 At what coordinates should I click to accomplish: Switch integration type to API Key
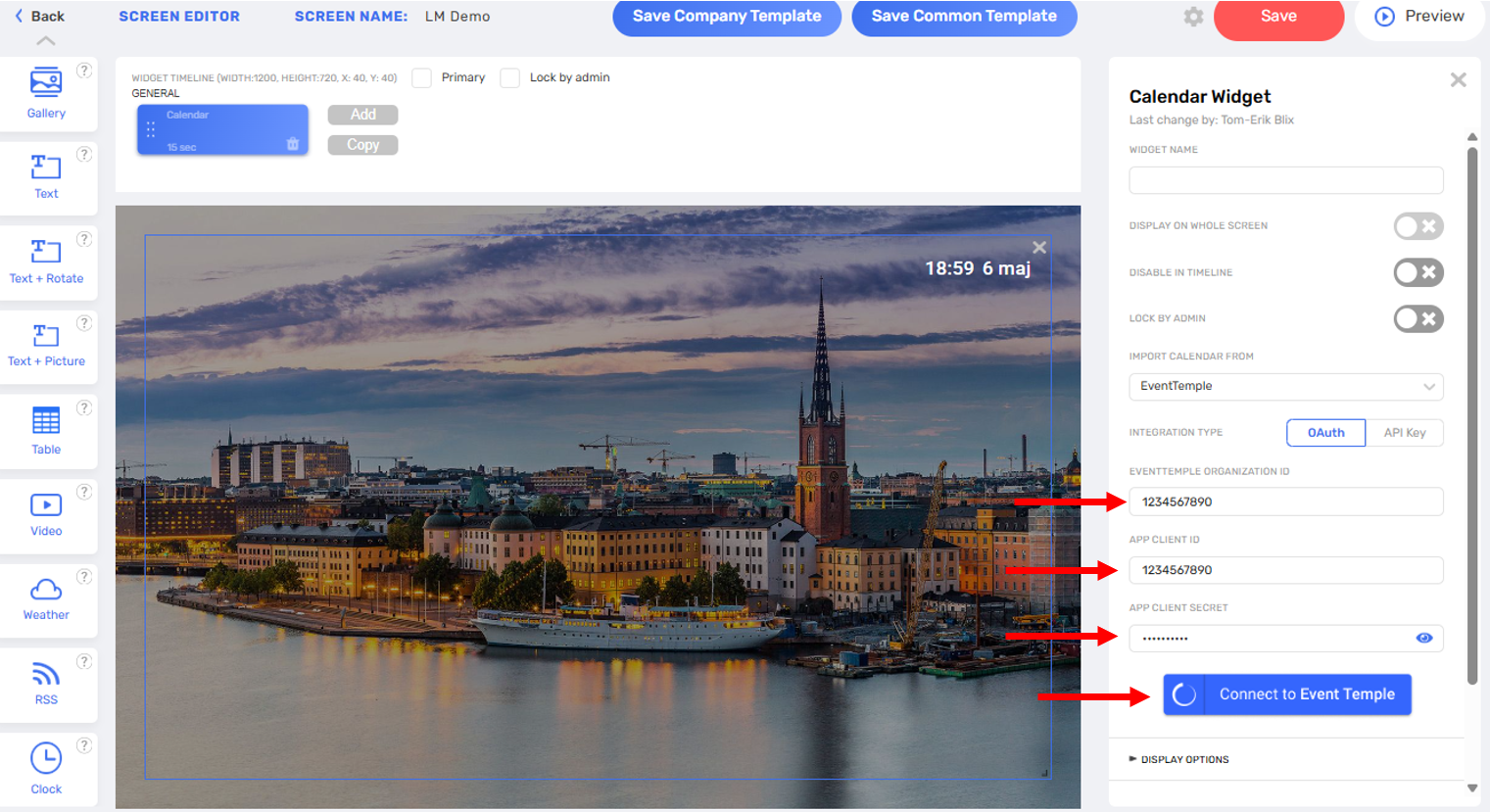click(x=1404, y=433)
